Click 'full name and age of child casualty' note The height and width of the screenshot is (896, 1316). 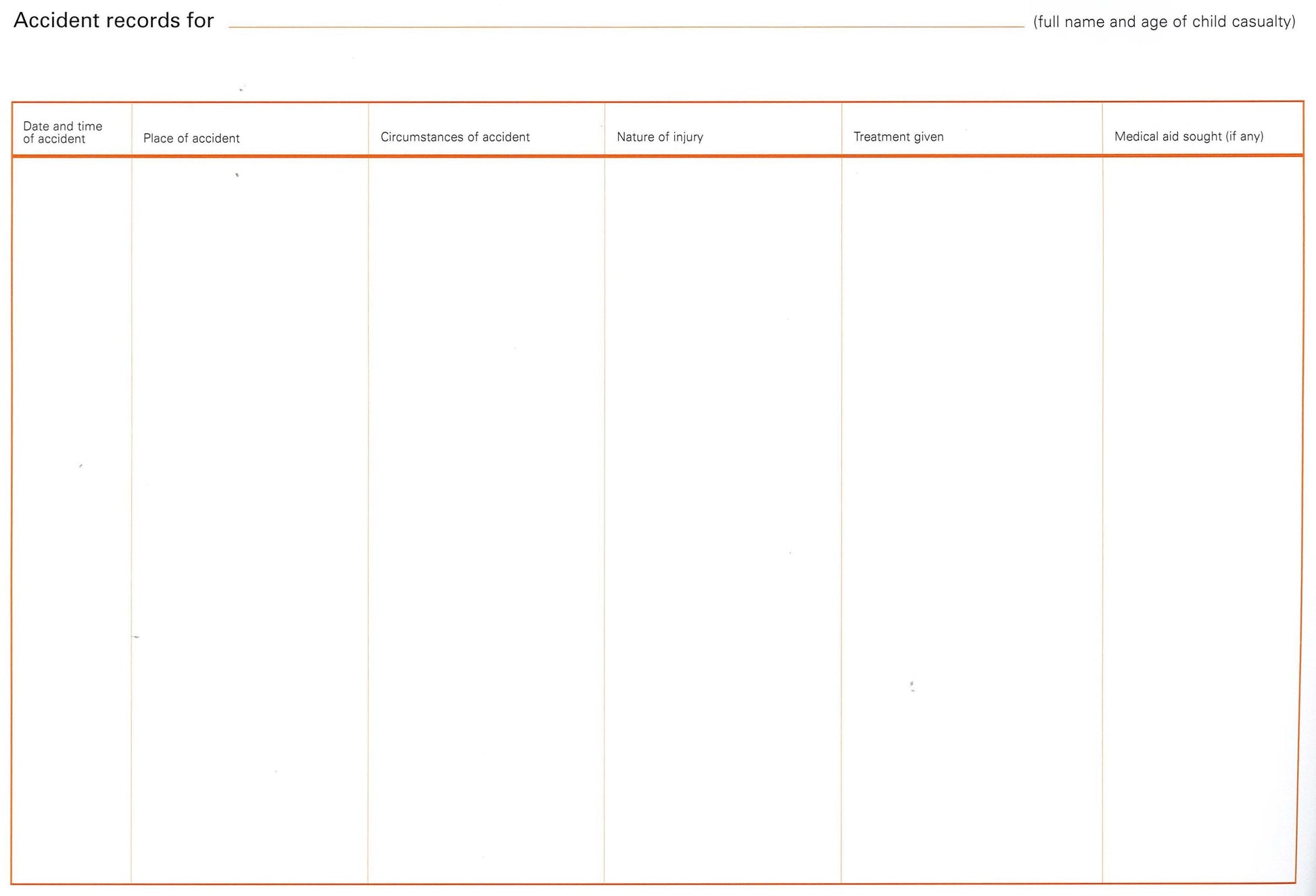[x=1164, y=22]
